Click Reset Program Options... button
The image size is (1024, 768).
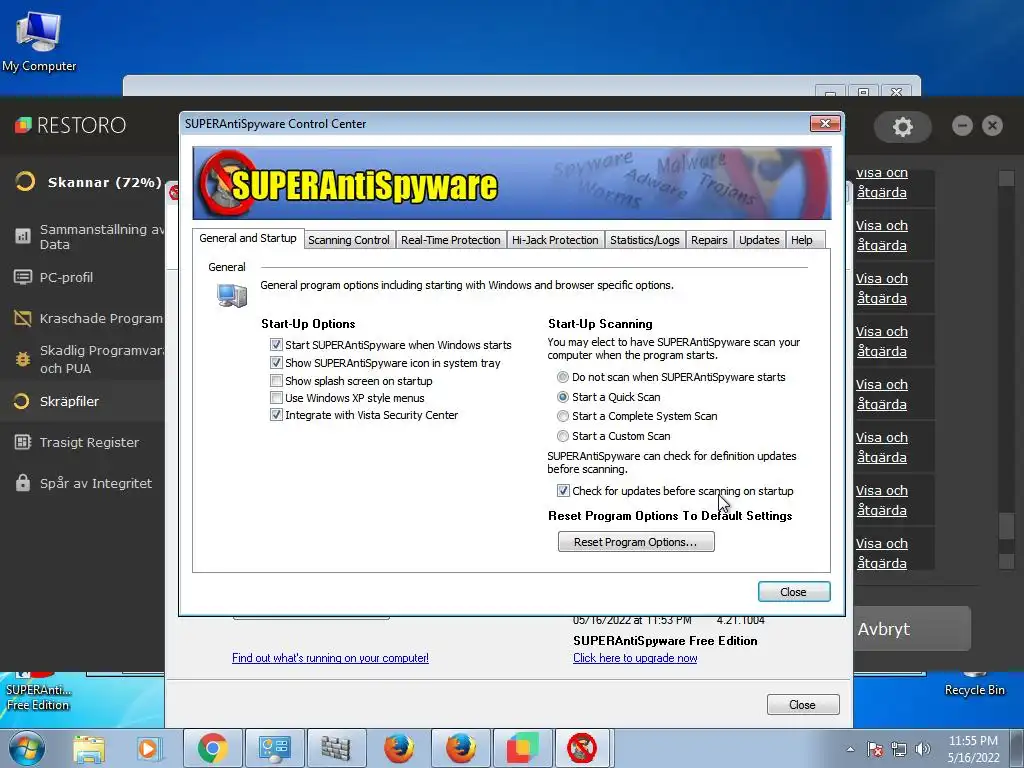[636, 541]
